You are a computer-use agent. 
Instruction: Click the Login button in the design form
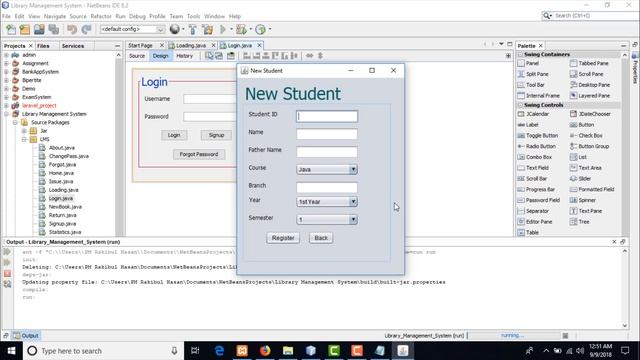(x=174, y=135)
